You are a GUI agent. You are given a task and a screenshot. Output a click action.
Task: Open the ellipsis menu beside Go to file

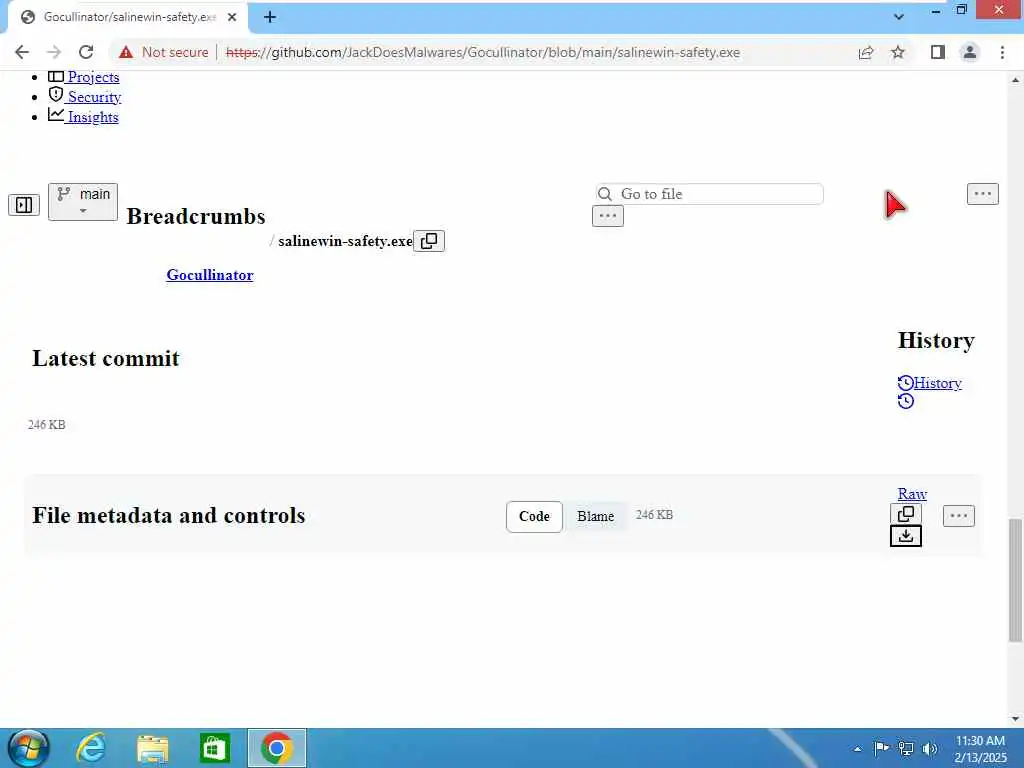pyautogui.click(x=983, y=194)
